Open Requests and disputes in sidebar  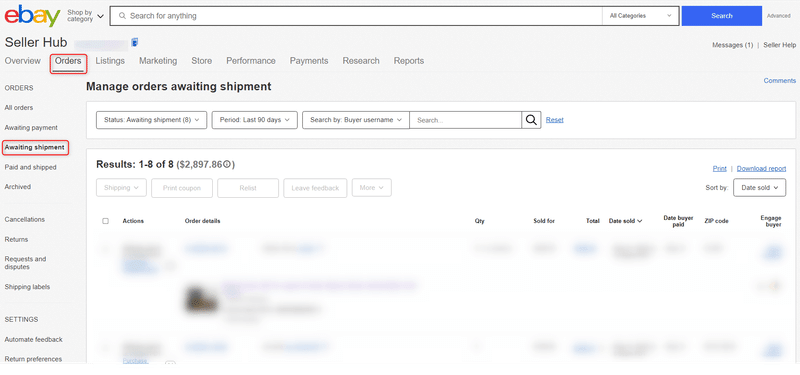pos(25,263)
